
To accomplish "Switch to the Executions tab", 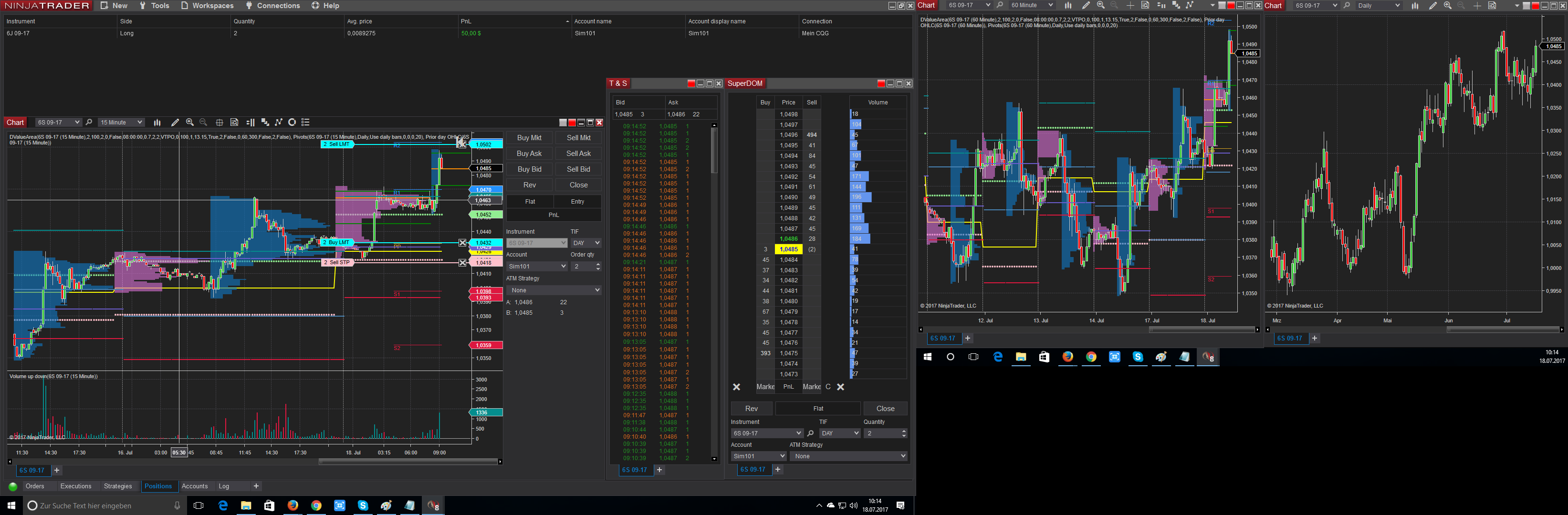I will click(75, 486).
